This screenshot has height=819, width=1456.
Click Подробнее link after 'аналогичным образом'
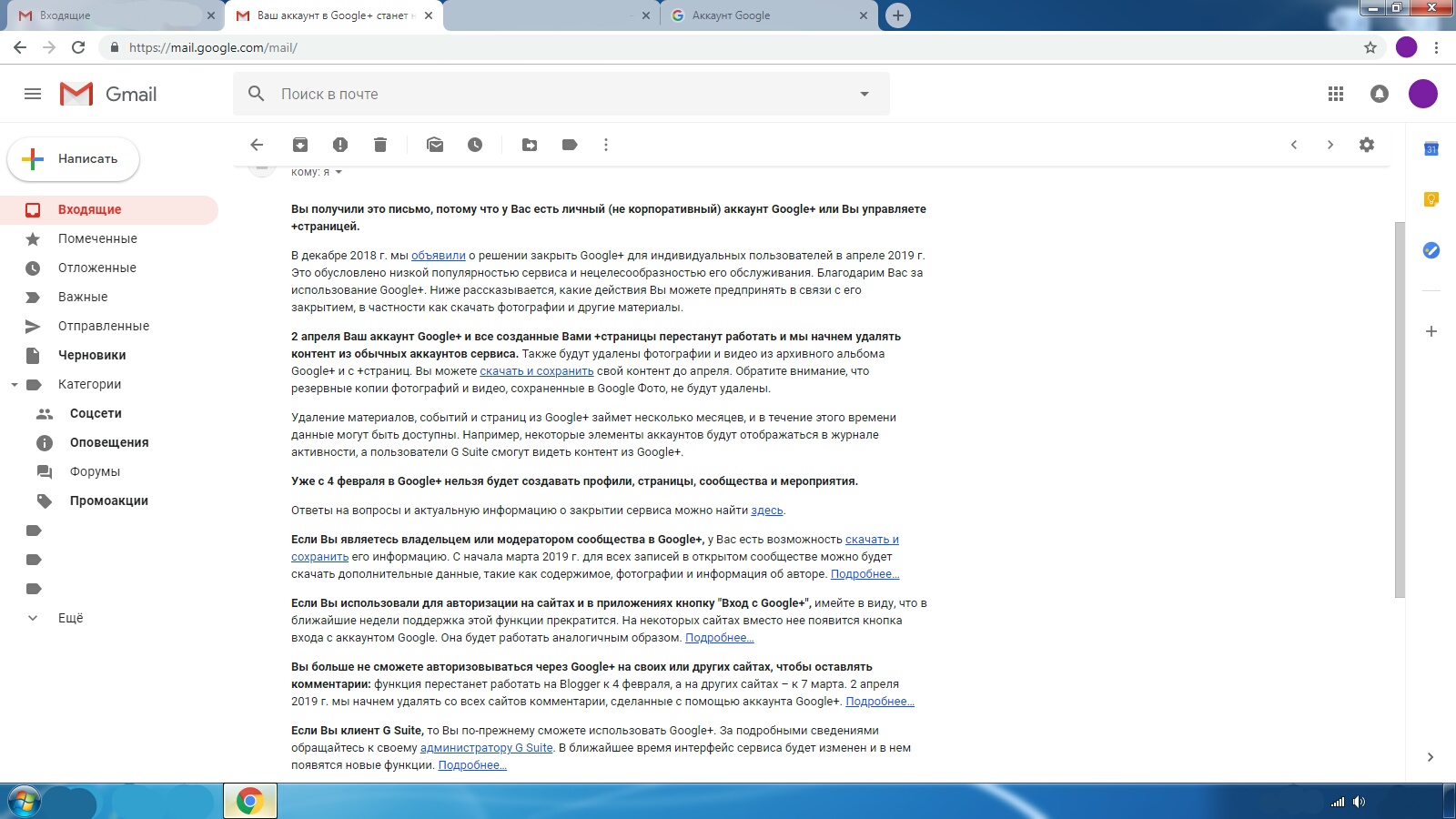[x=719, y=638]
